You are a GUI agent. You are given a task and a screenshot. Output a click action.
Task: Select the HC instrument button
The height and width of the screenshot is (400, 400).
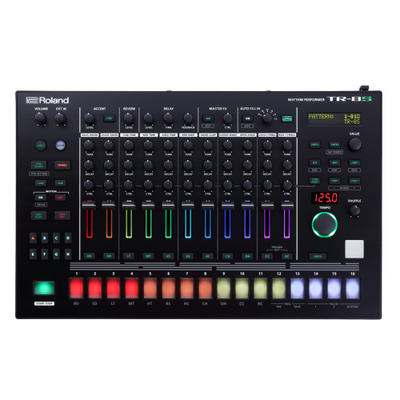[208, 256]
